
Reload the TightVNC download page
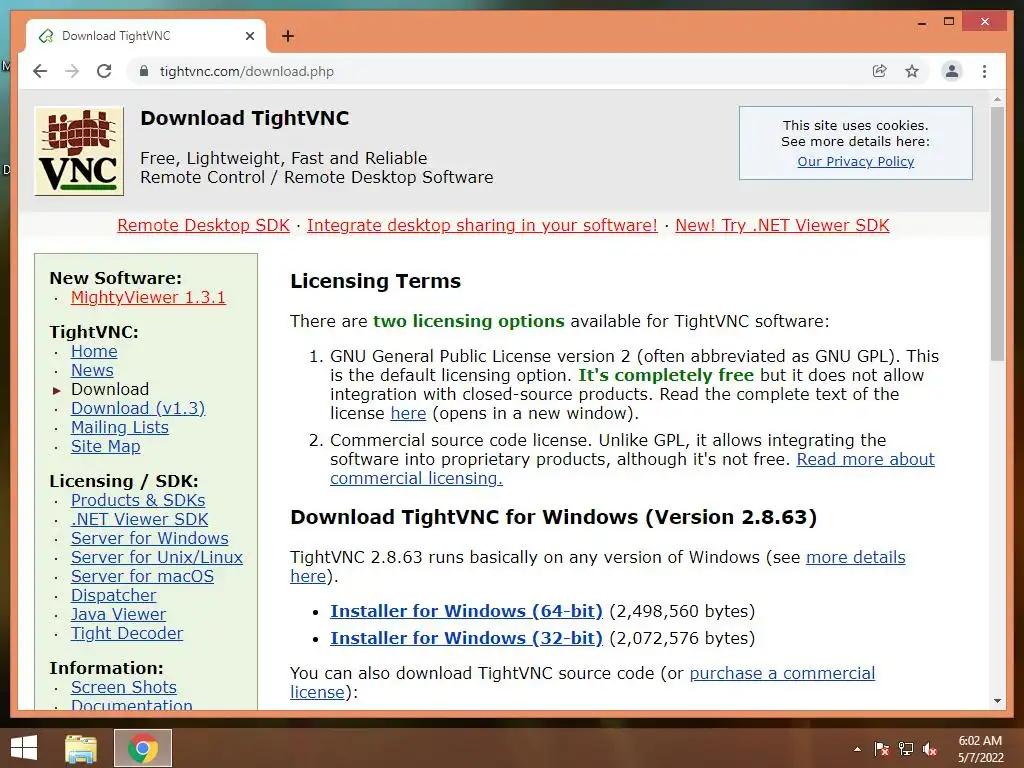click(x=104, y=71)
